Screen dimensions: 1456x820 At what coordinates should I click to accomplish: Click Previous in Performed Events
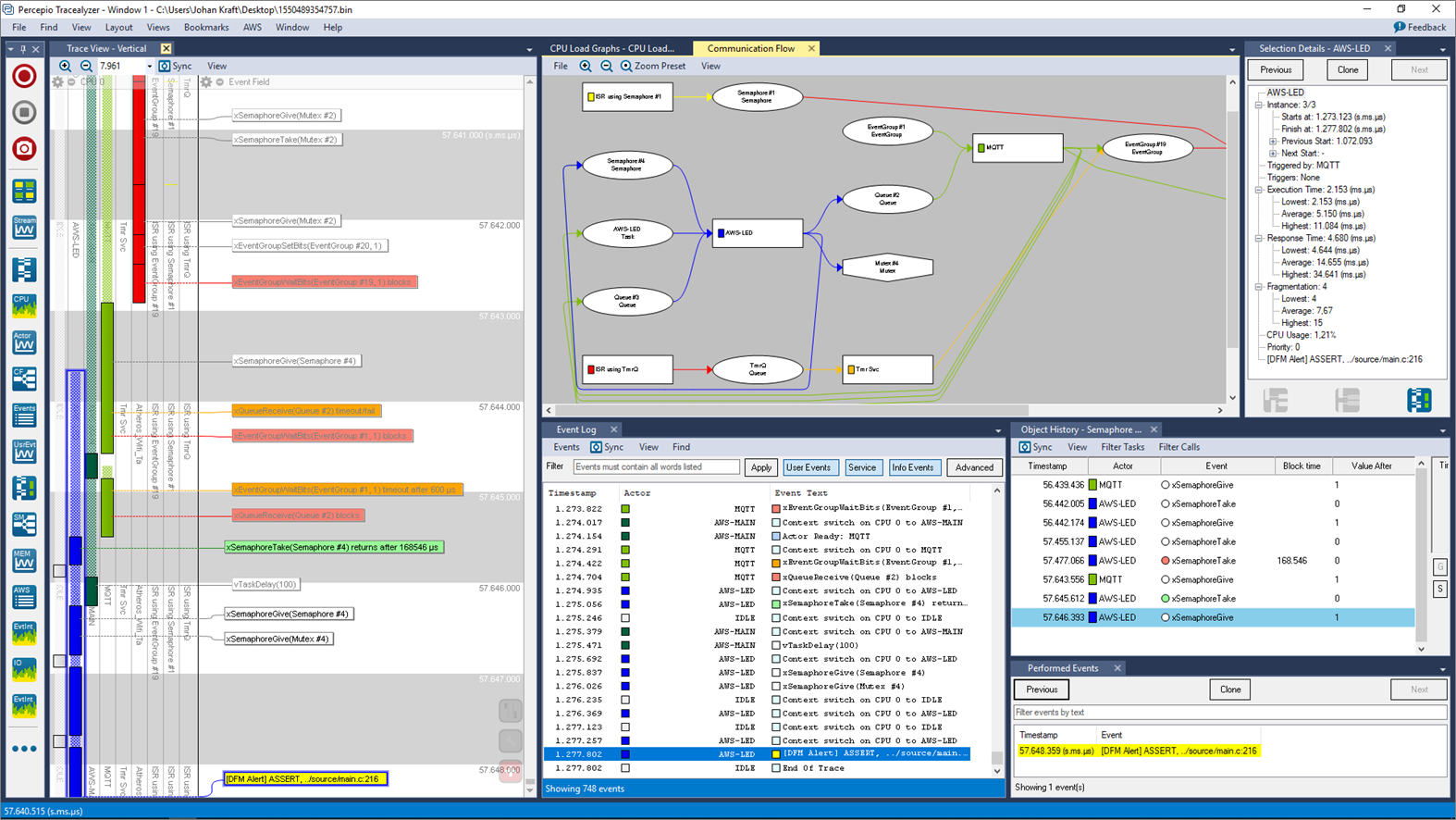(1042, 690)
